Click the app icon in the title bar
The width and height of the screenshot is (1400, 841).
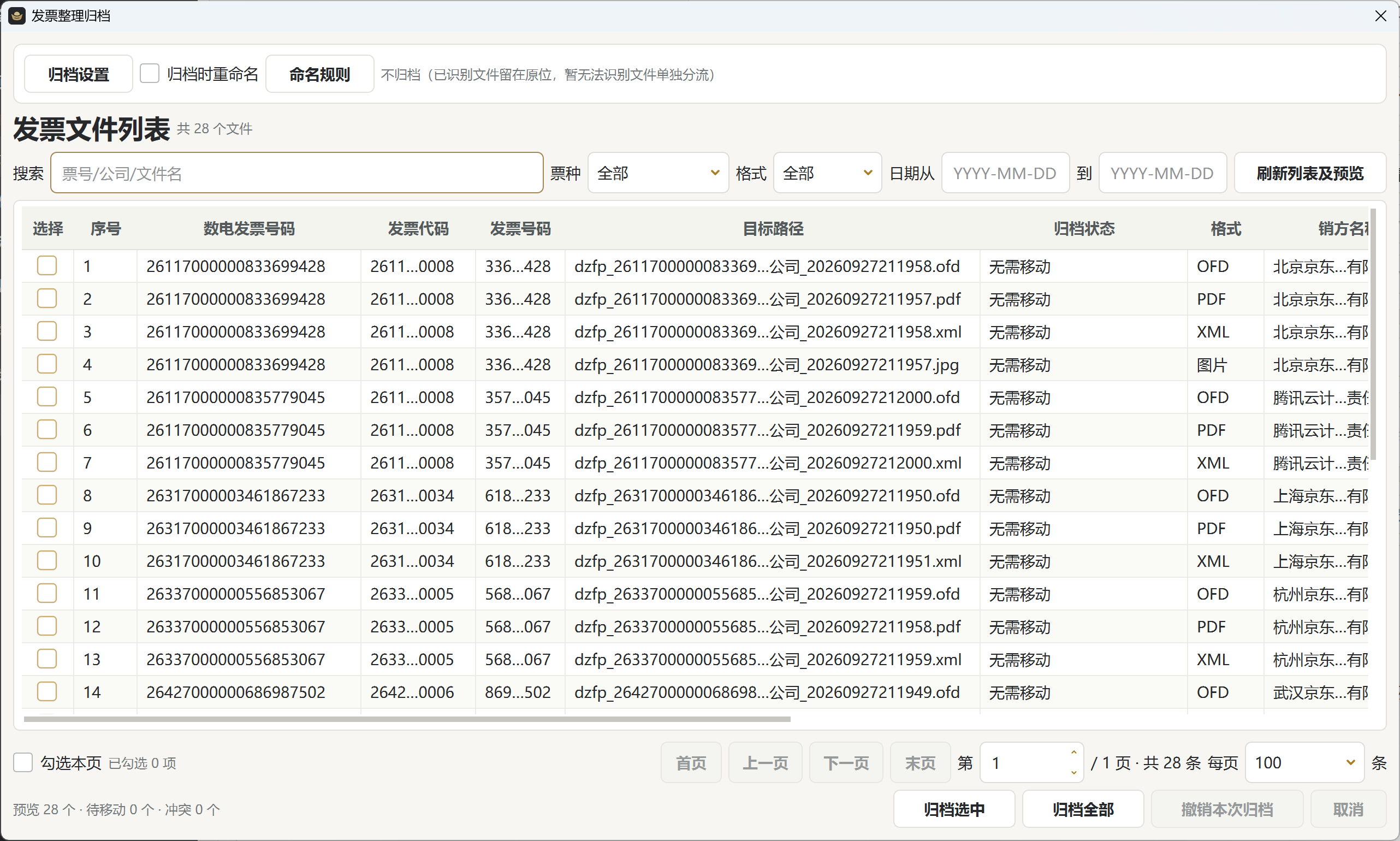point(17,16)
